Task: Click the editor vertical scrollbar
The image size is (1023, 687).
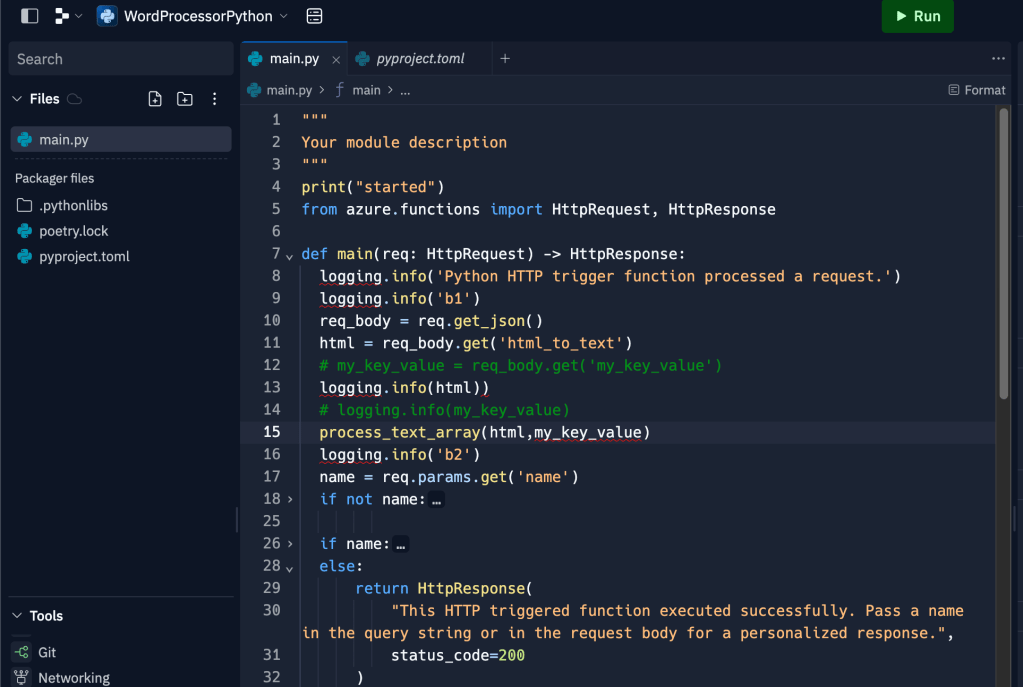Action: pyautogui.click(x=1003, y=253)
